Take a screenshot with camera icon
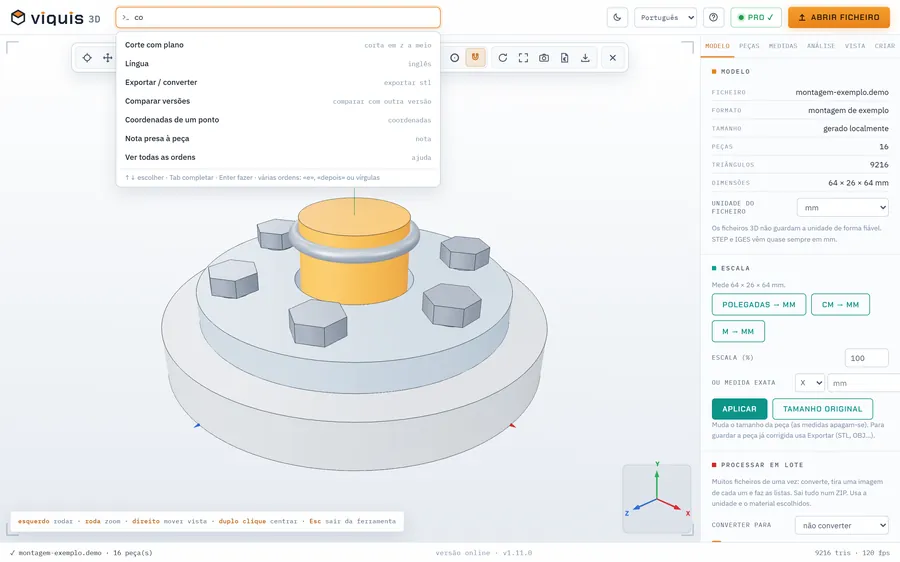Viewport: 900px width, 562px height. [x=544, y=57]
